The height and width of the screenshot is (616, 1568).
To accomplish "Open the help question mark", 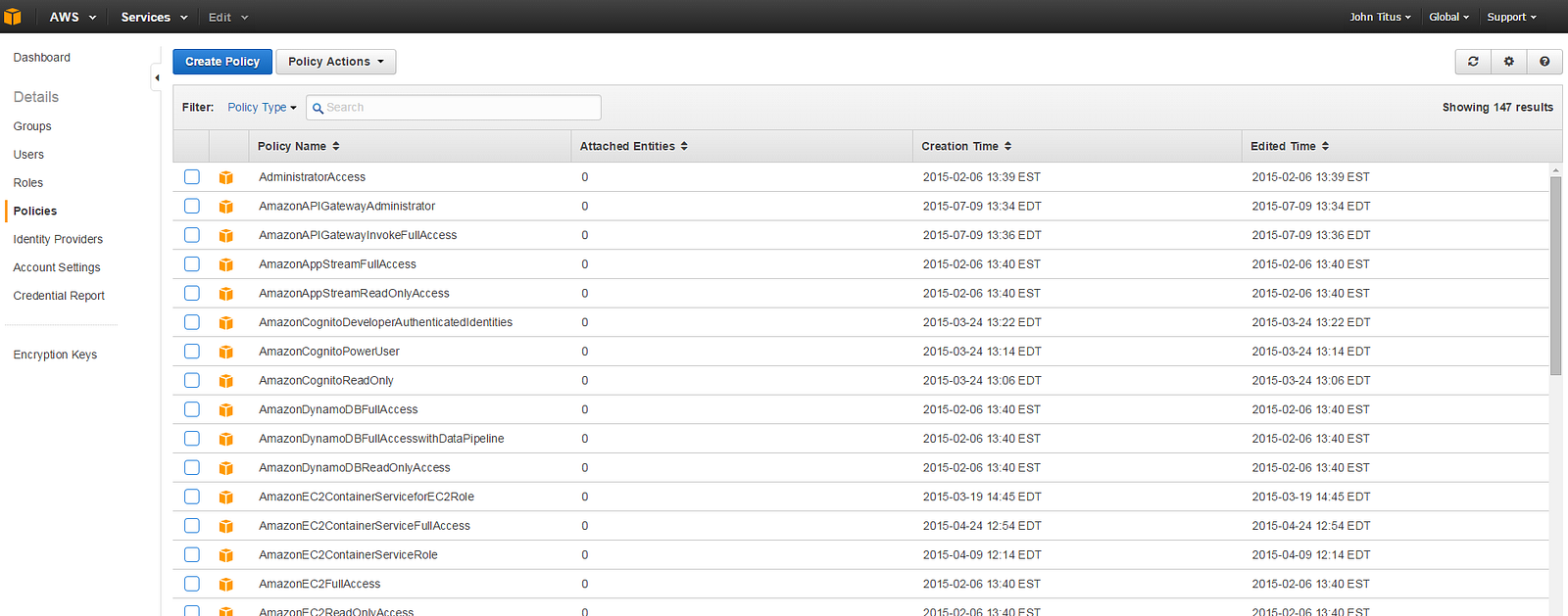I will tap(1544, 62).
